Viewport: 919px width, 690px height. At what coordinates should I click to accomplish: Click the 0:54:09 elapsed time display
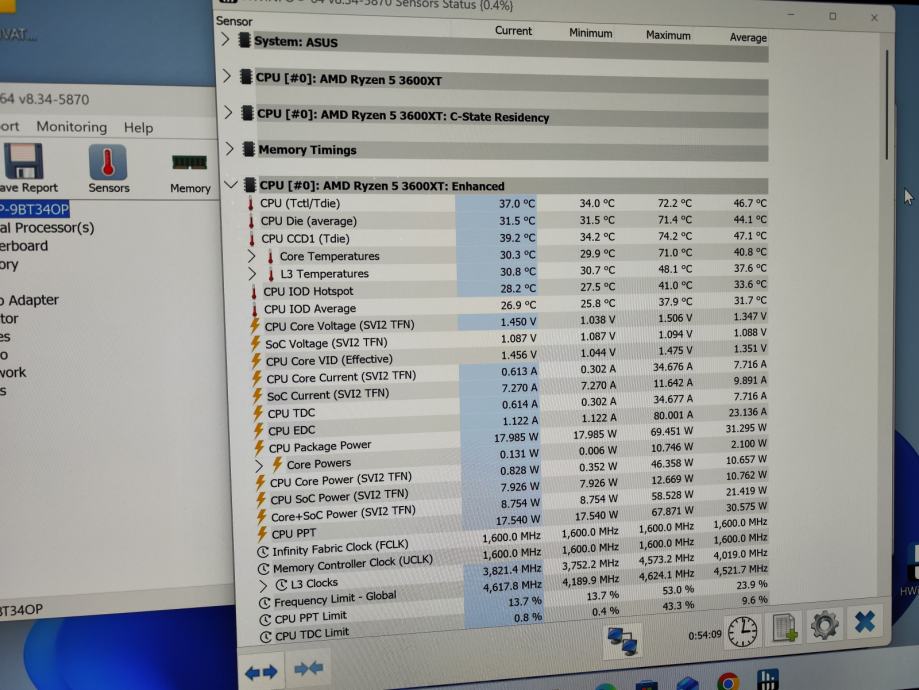click(704, 635)
